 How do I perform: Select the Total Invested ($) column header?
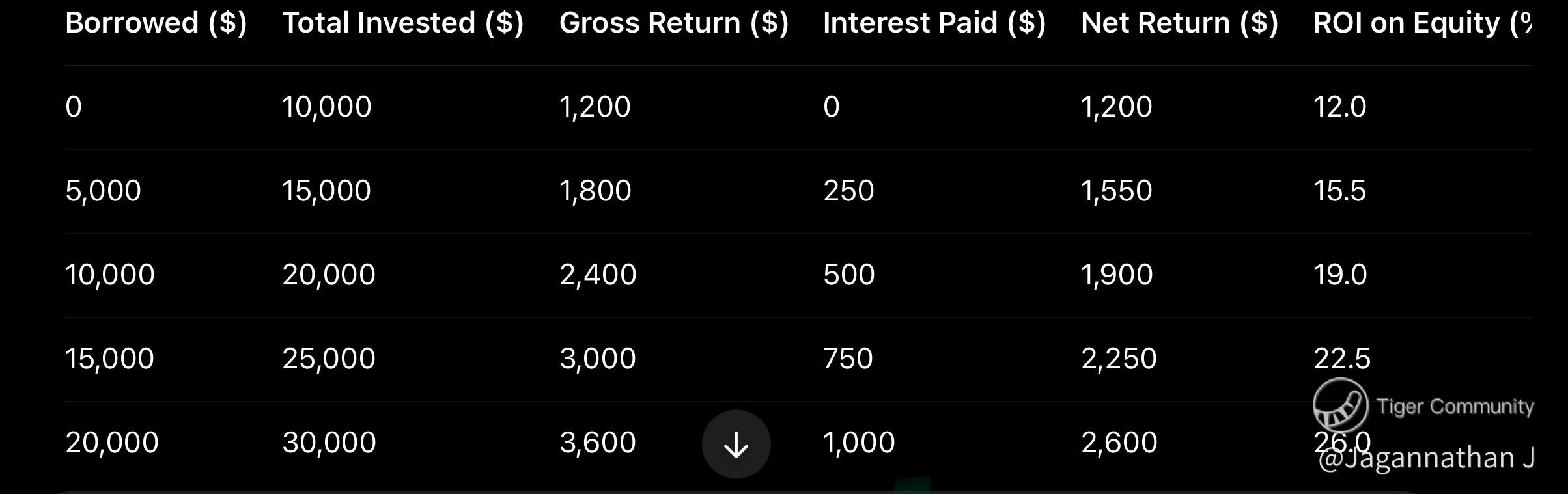(x=403, y=23)
